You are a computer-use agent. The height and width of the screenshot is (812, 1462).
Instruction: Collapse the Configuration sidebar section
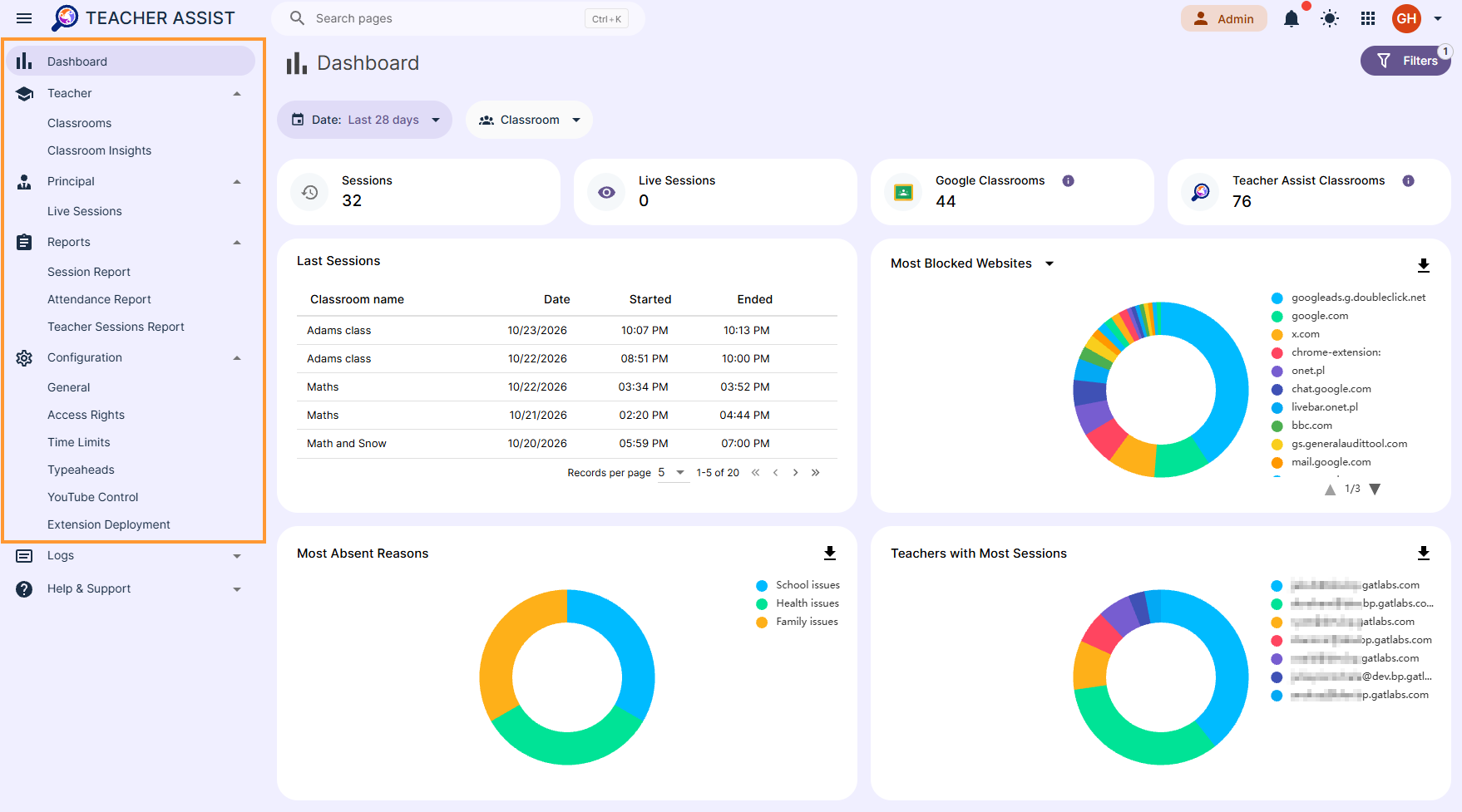coord(237,358)
